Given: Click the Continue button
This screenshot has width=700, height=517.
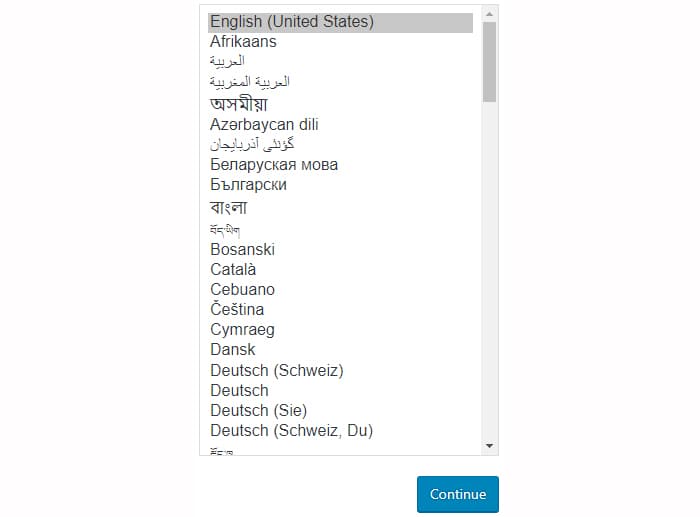Looking at the screenshot, I should coord(458,494).
